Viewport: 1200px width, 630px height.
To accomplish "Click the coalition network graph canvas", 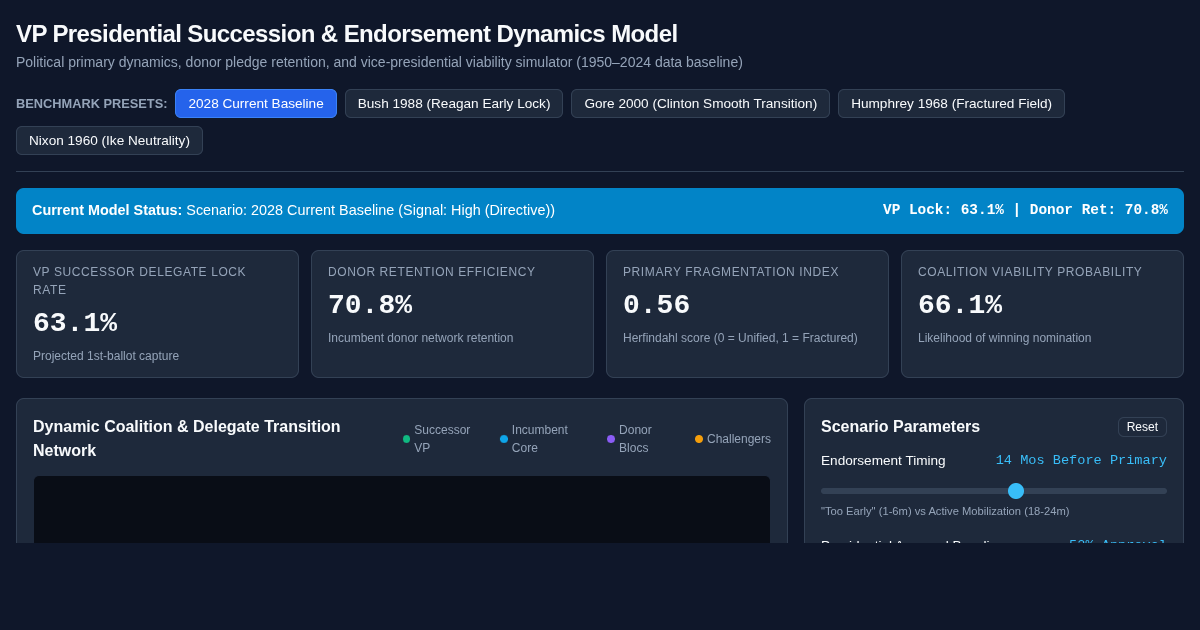I will [402, 509].
